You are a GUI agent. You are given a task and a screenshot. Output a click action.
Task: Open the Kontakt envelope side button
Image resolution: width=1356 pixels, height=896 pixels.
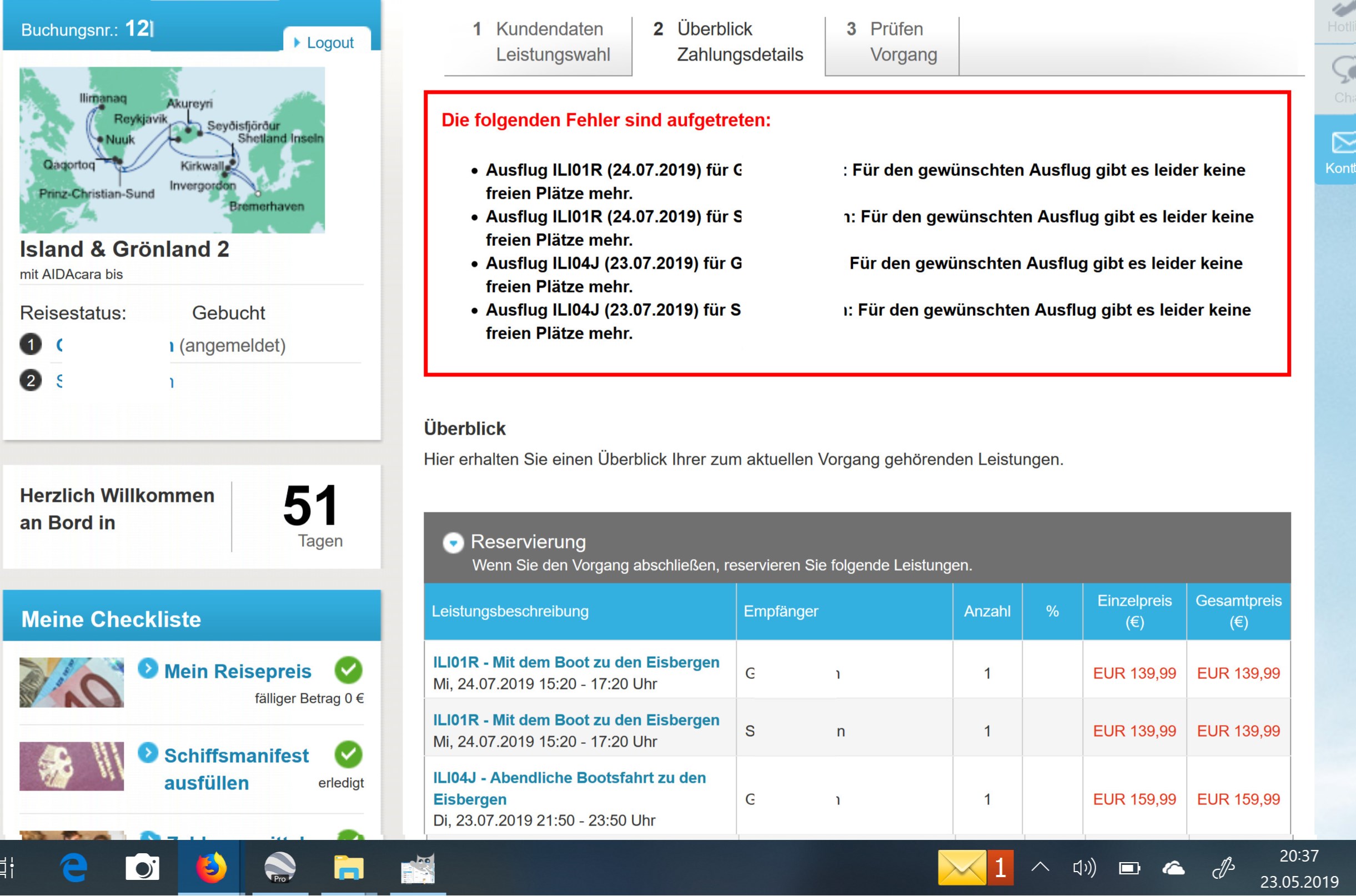click(x=1340, y=150)
